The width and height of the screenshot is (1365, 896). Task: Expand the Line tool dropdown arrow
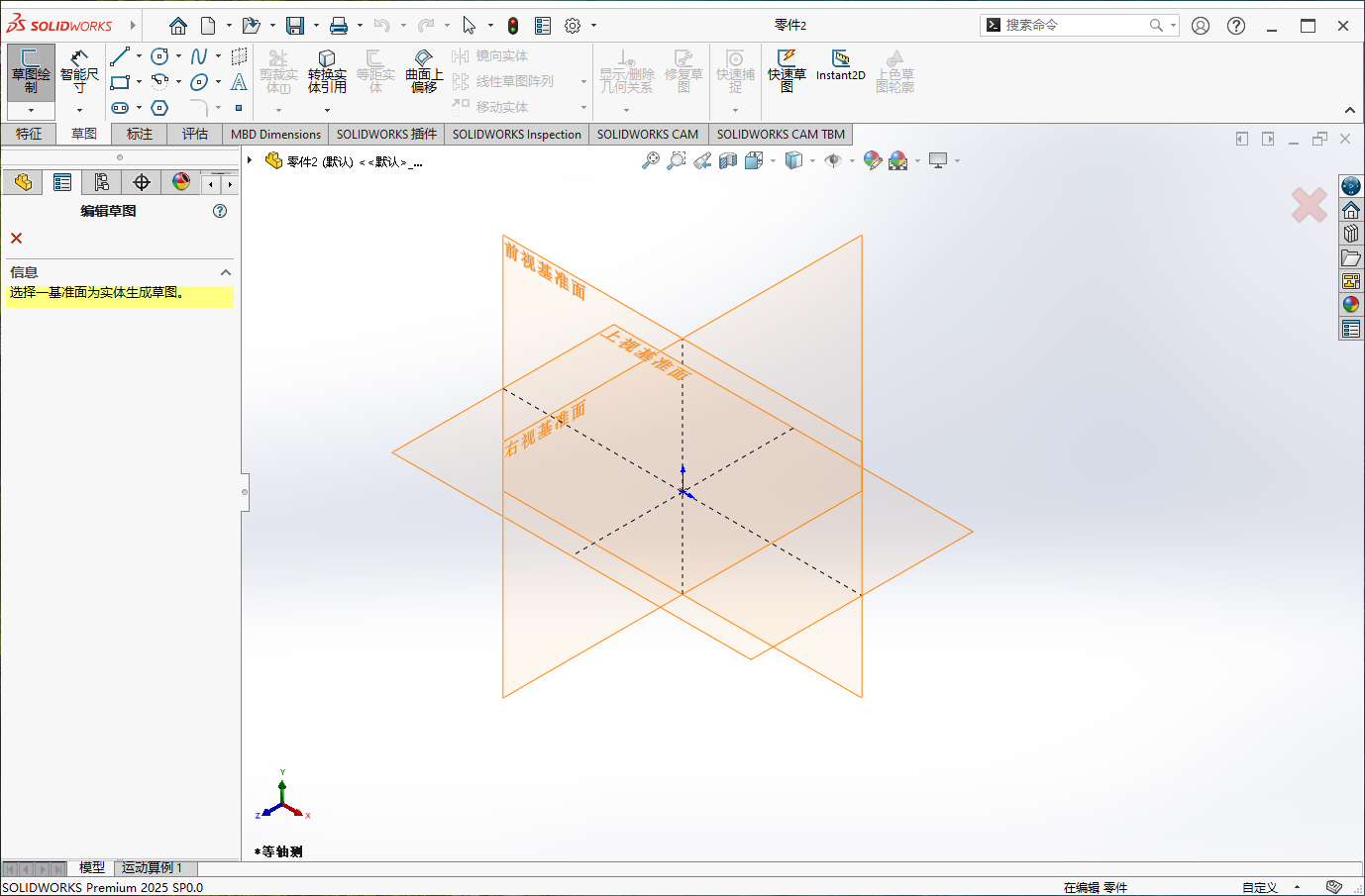pos(139,56)
